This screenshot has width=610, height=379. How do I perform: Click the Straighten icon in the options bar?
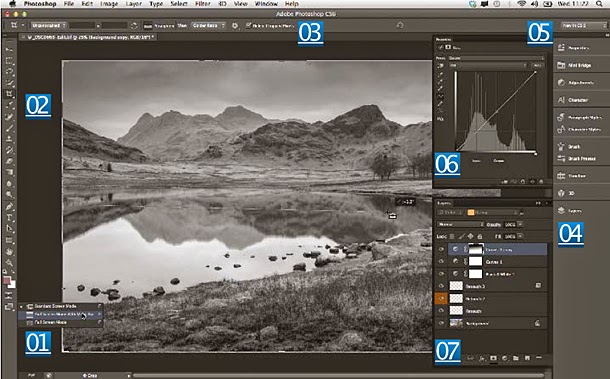click(x=148, y=26)
